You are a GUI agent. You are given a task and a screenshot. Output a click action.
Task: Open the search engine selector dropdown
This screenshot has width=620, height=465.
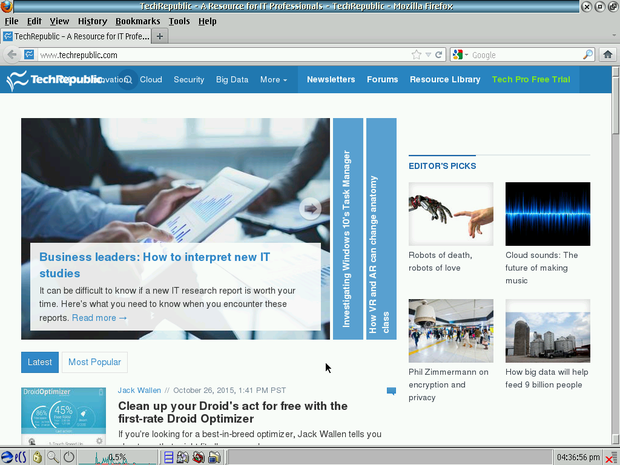(x=461, y=55)
